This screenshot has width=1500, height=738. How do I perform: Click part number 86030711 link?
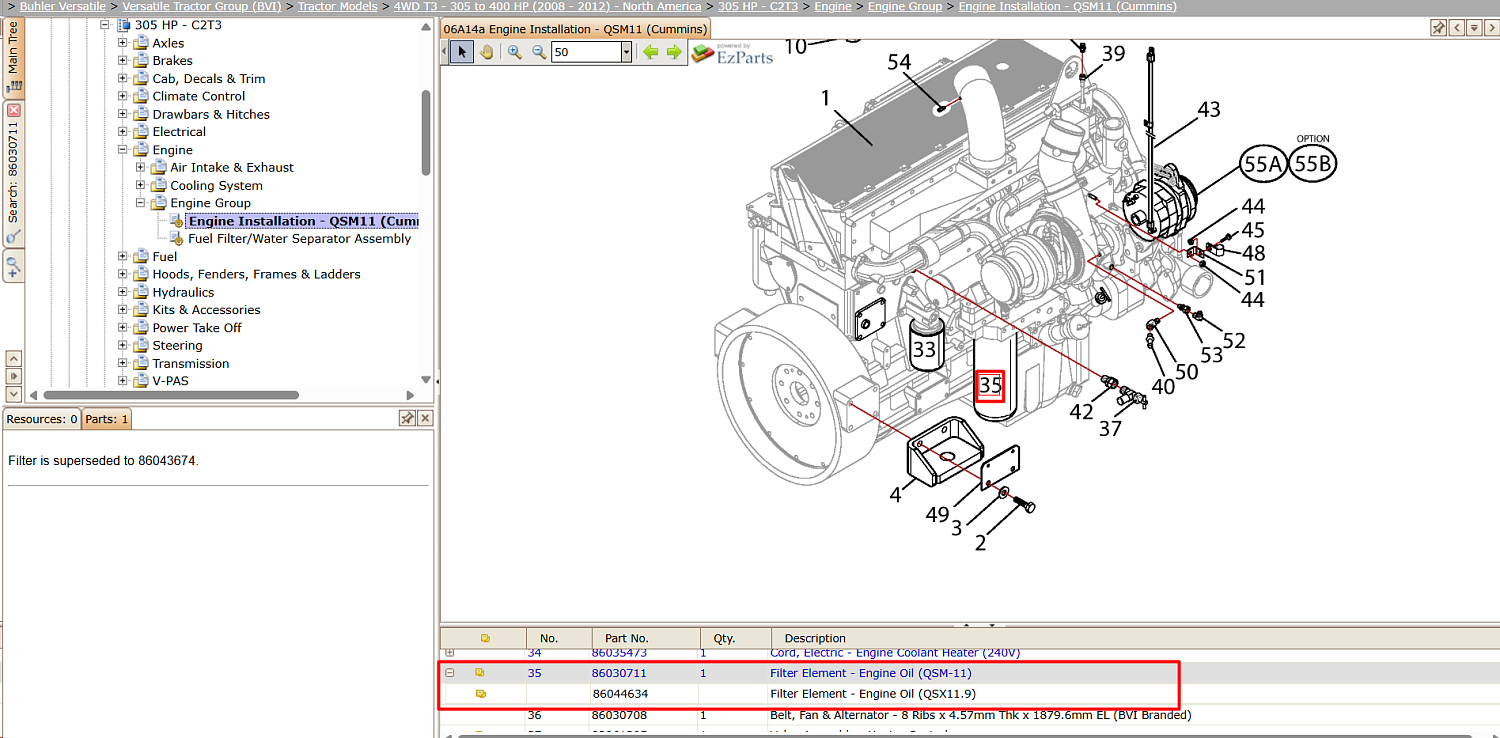pyautogui.click(x=619, y=673)
